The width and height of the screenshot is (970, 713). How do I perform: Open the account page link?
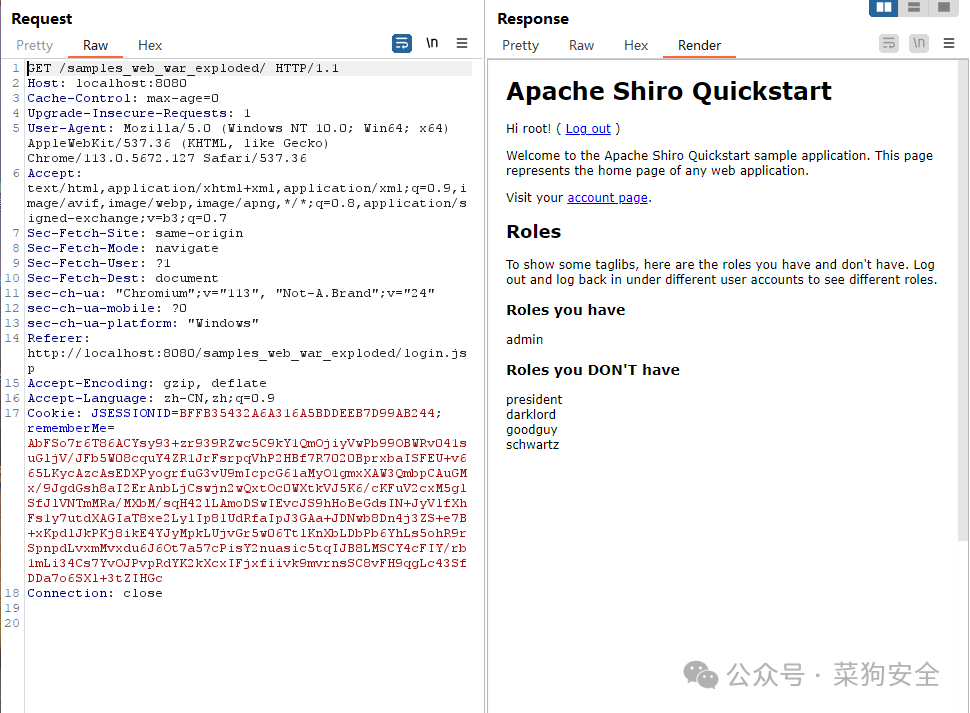607,198
